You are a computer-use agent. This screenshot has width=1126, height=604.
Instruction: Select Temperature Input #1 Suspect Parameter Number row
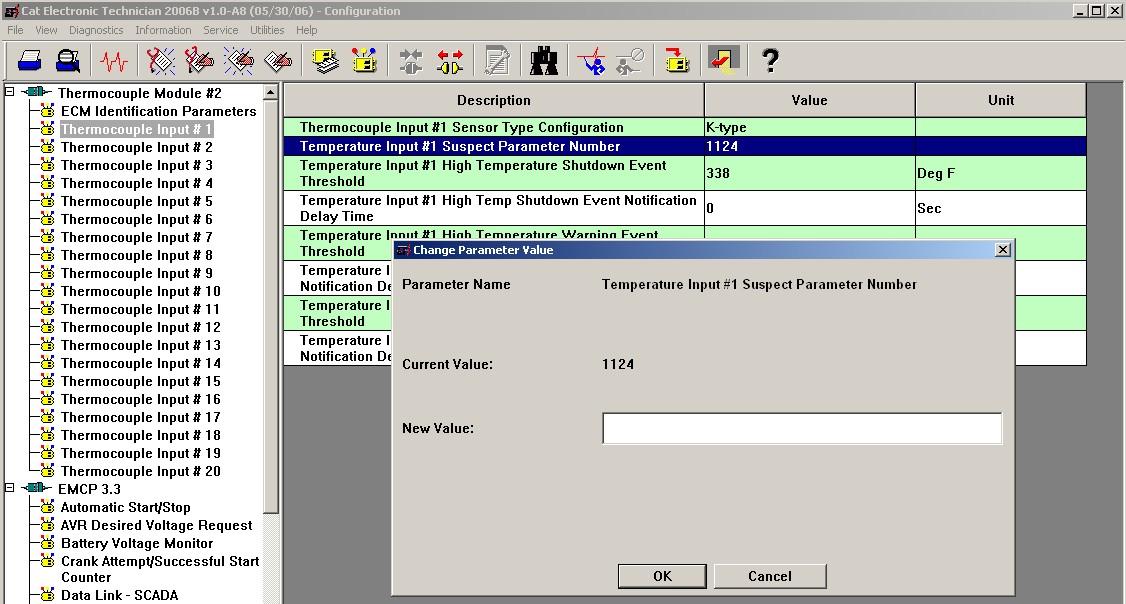click(x=685, y=146)
